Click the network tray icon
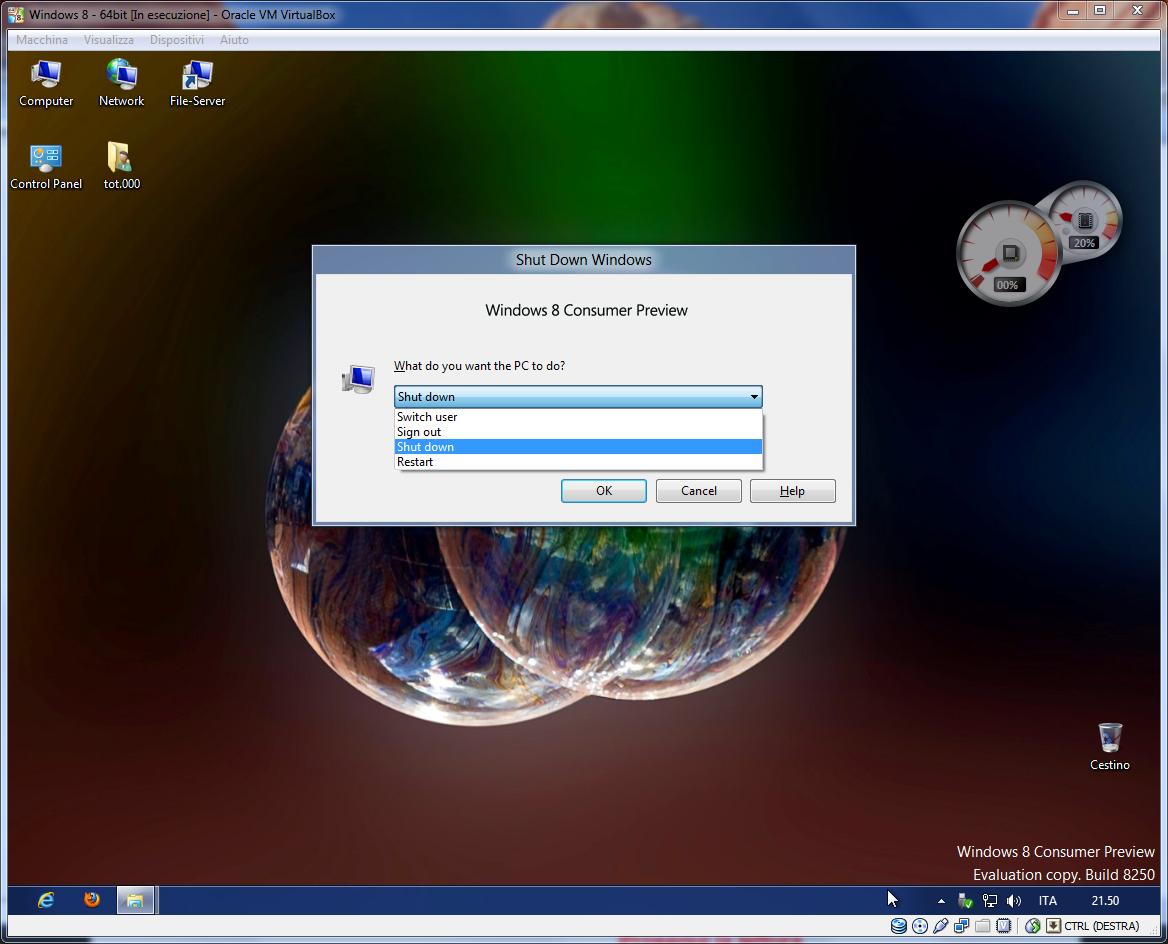Screen dimensions: 1168x944 pos(989,901)
